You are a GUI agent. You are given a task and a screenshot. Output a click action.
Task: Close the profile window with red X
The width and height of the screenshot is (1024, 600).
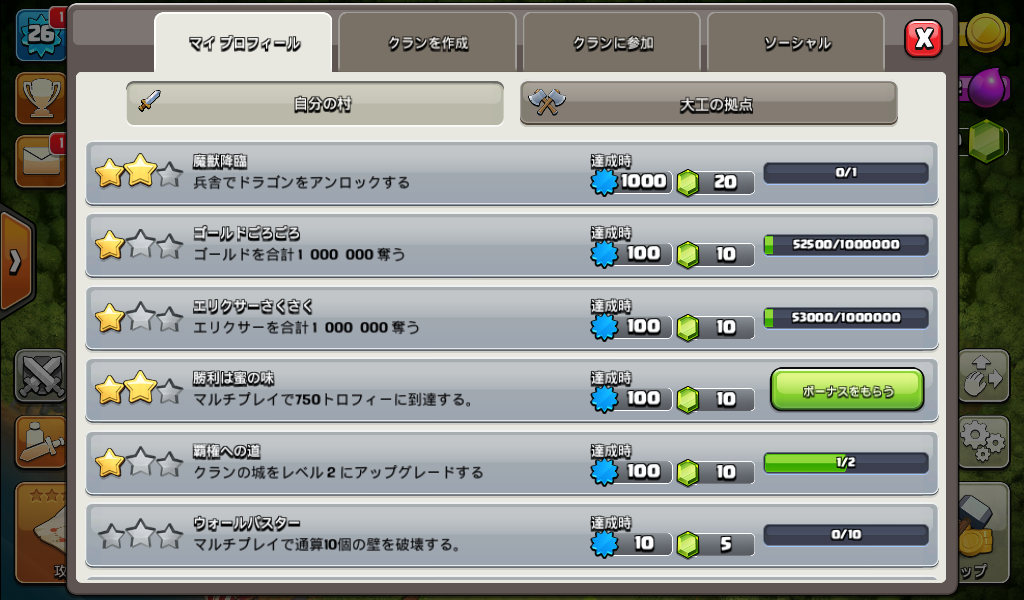click(923, 39)
